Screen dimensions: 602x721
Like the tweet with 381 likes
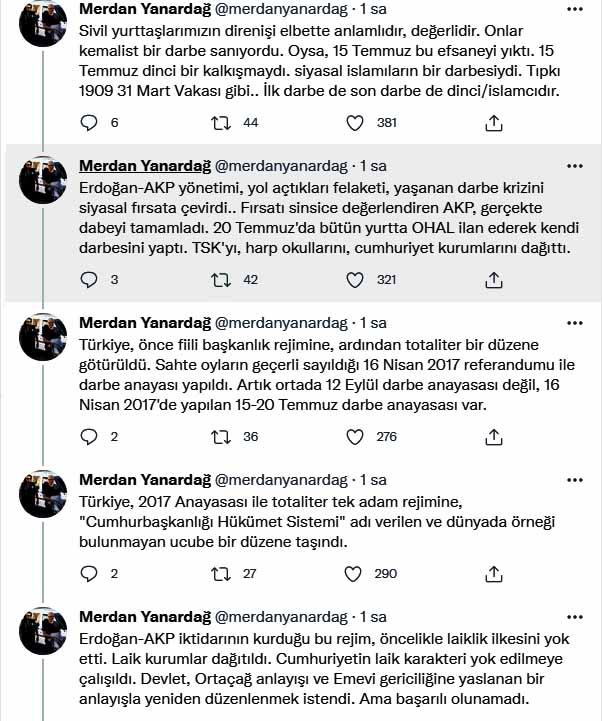click(353, 123)
